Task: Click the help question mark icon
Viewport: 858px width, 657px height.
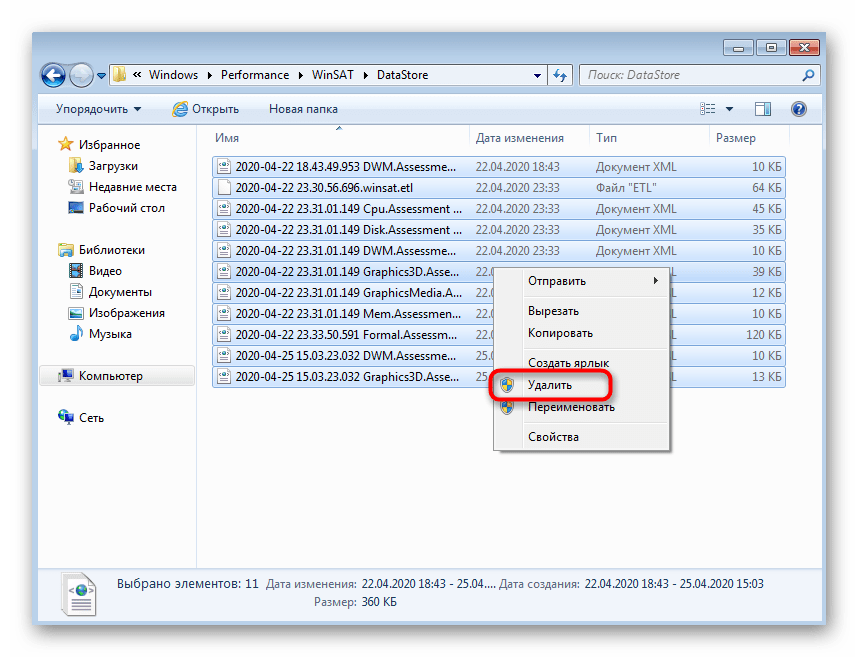Action: pos(799,109)
